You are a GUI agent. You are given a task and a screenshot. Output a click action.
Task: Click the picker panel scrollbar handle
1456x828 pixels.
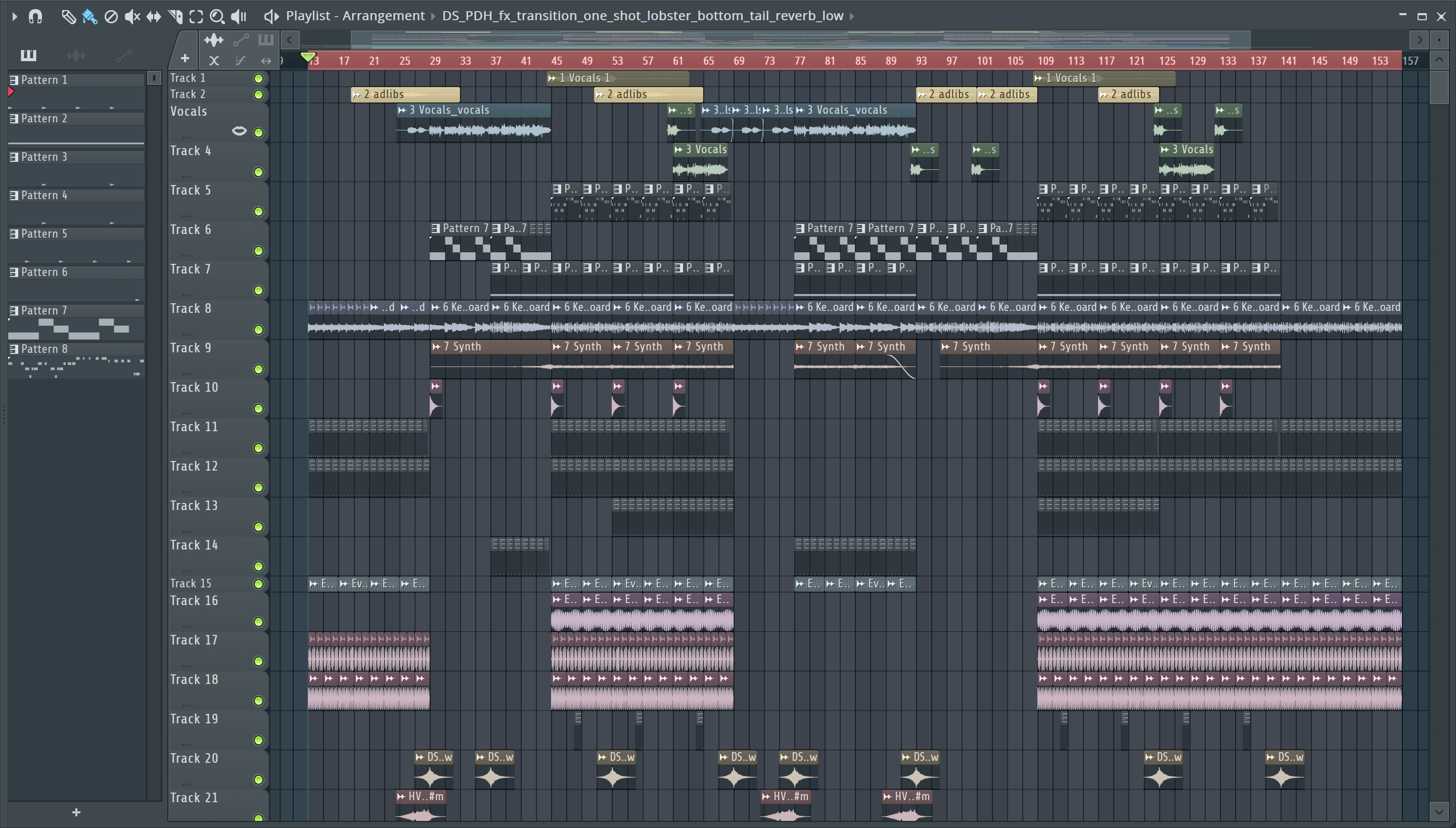coord(154,78)
